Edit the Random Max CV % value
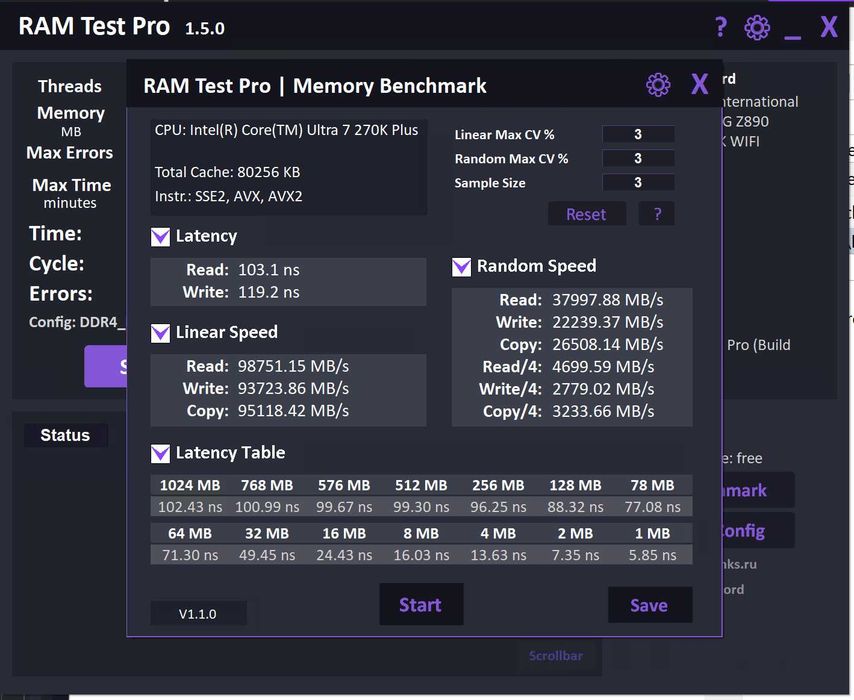This screenshot has height=700, width=854. [x=638, y=159]
